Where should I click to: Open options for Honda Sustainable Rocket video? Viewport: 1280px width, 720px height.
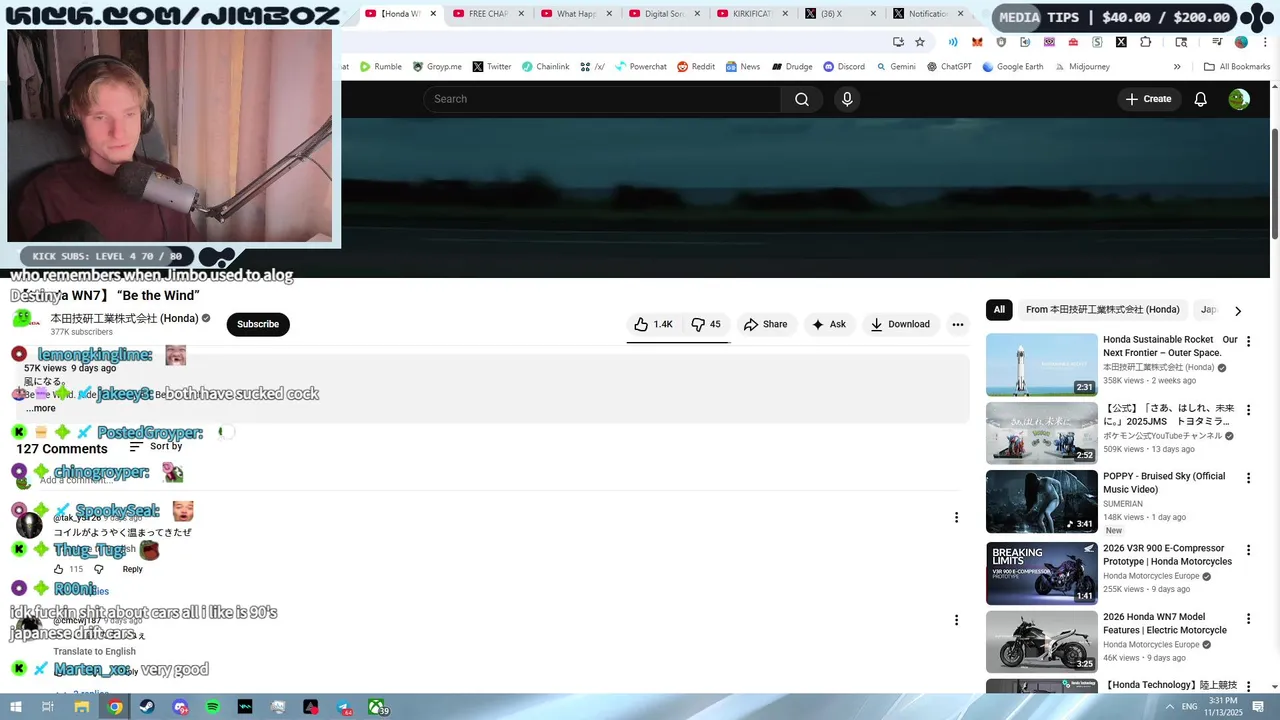click(x=1248, y=341)
